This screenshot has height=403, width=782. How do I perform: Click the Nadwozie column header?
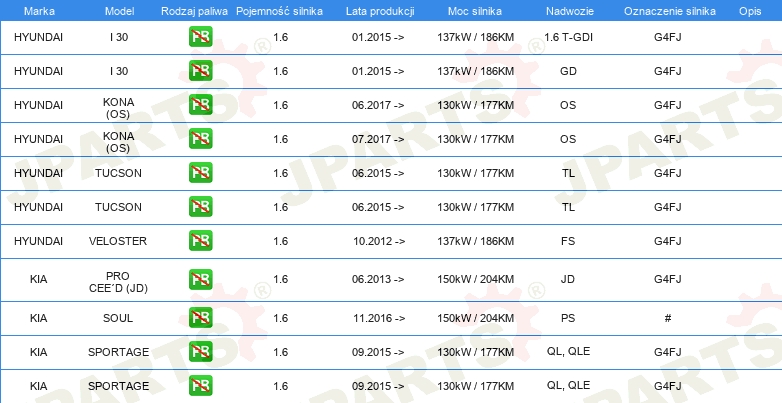click(570, 11)
